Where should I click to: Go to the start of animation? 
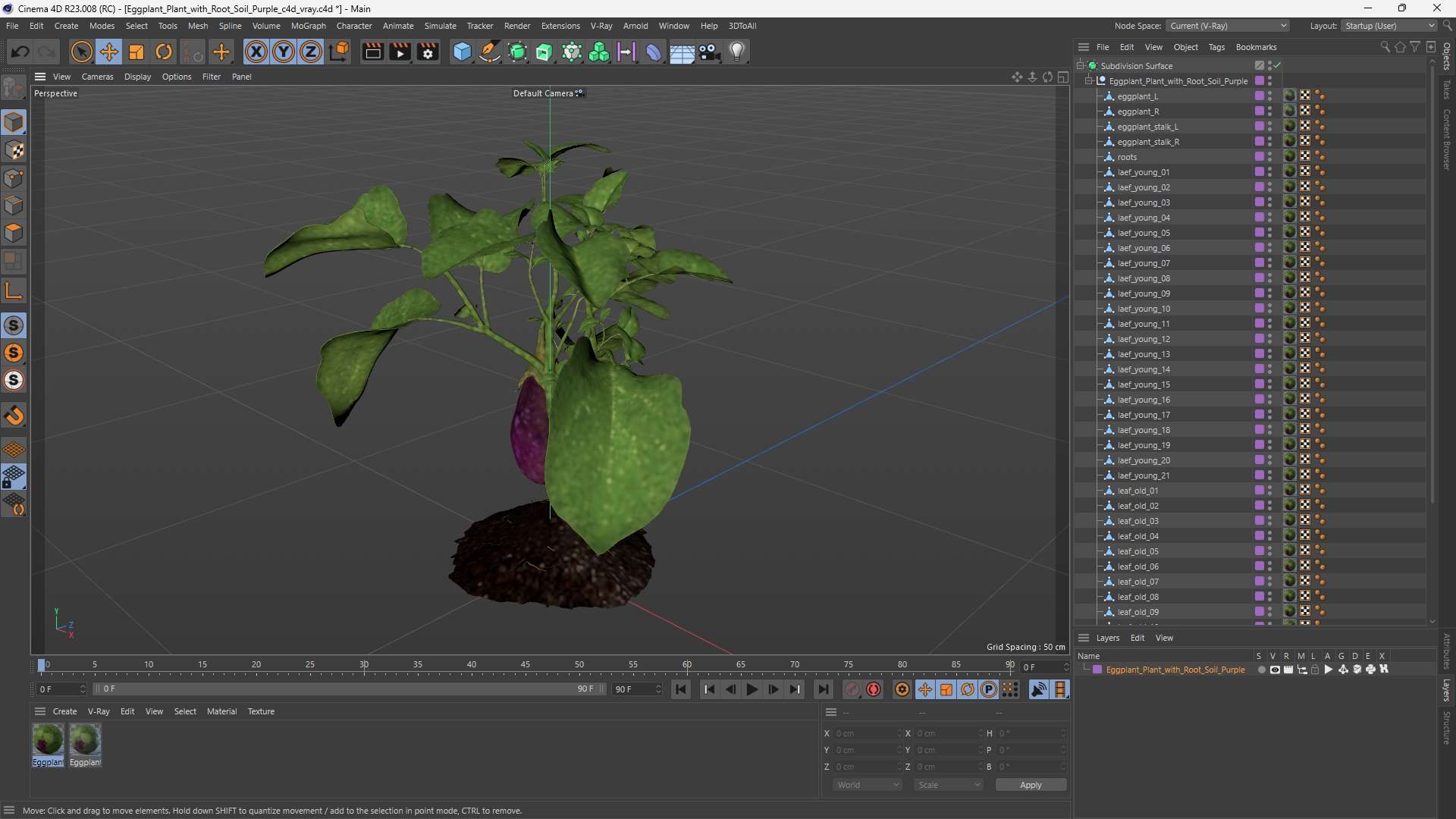pyautogui.click(x=681, y=689)
